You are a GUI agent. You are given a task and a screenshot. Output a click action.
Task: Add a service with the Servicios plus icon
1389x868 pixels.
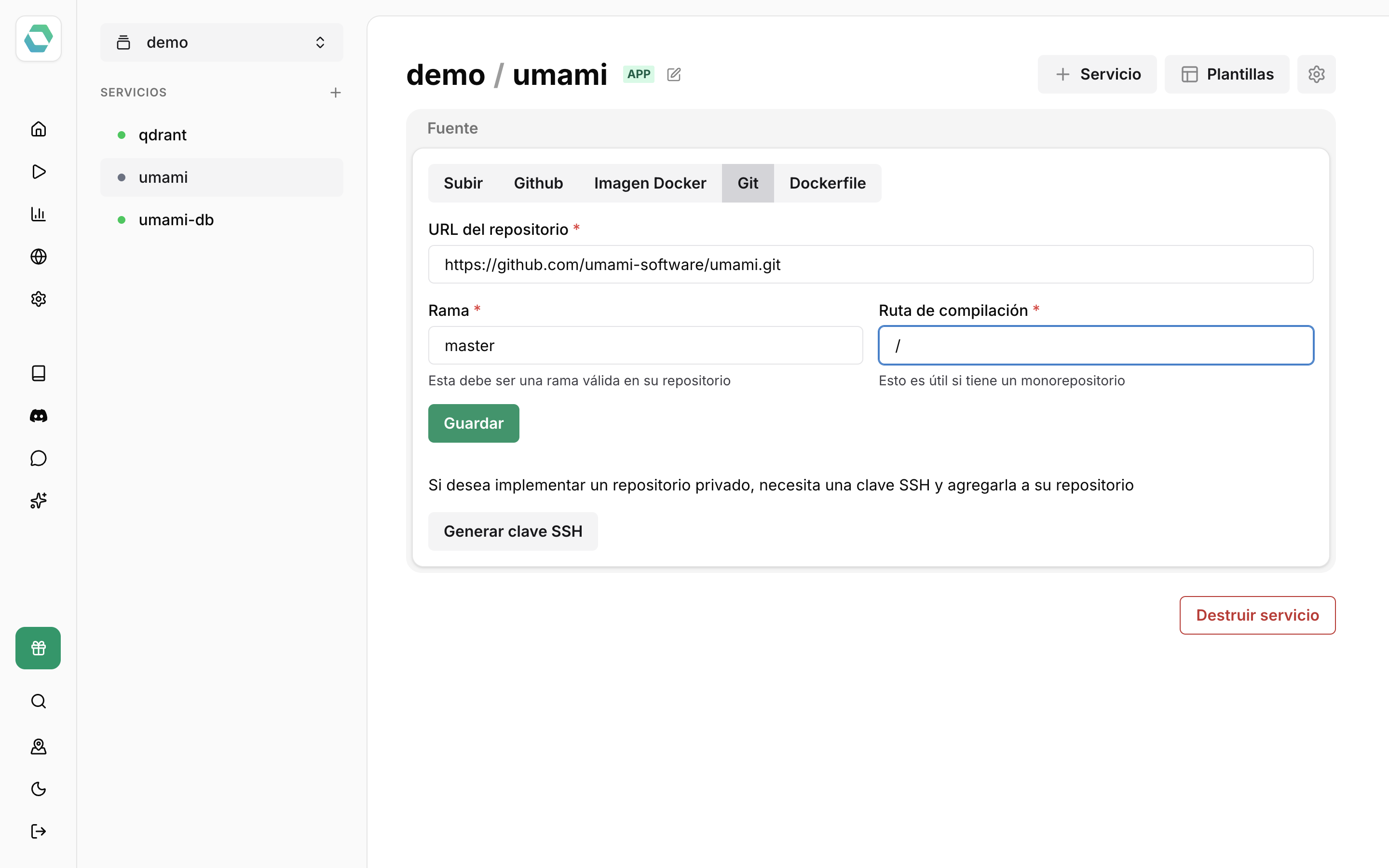(336, 93)
